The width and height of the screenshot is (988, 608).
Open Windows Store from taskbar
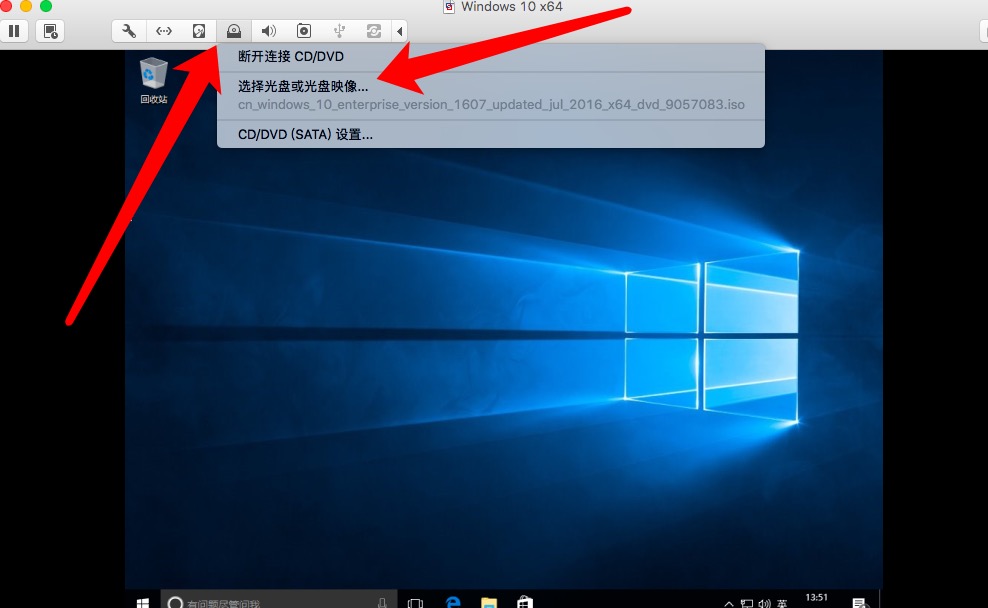525,602
